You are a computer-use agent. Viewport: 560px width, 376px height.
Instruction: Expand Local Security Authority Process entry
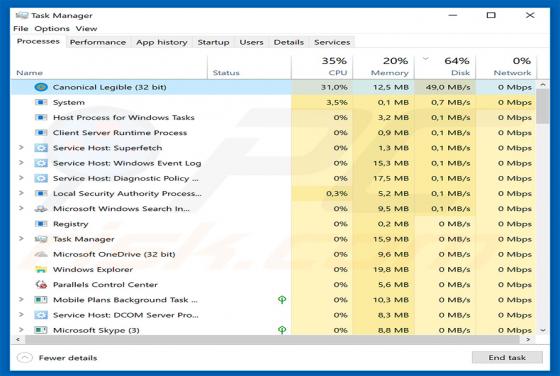coord(21,193)
